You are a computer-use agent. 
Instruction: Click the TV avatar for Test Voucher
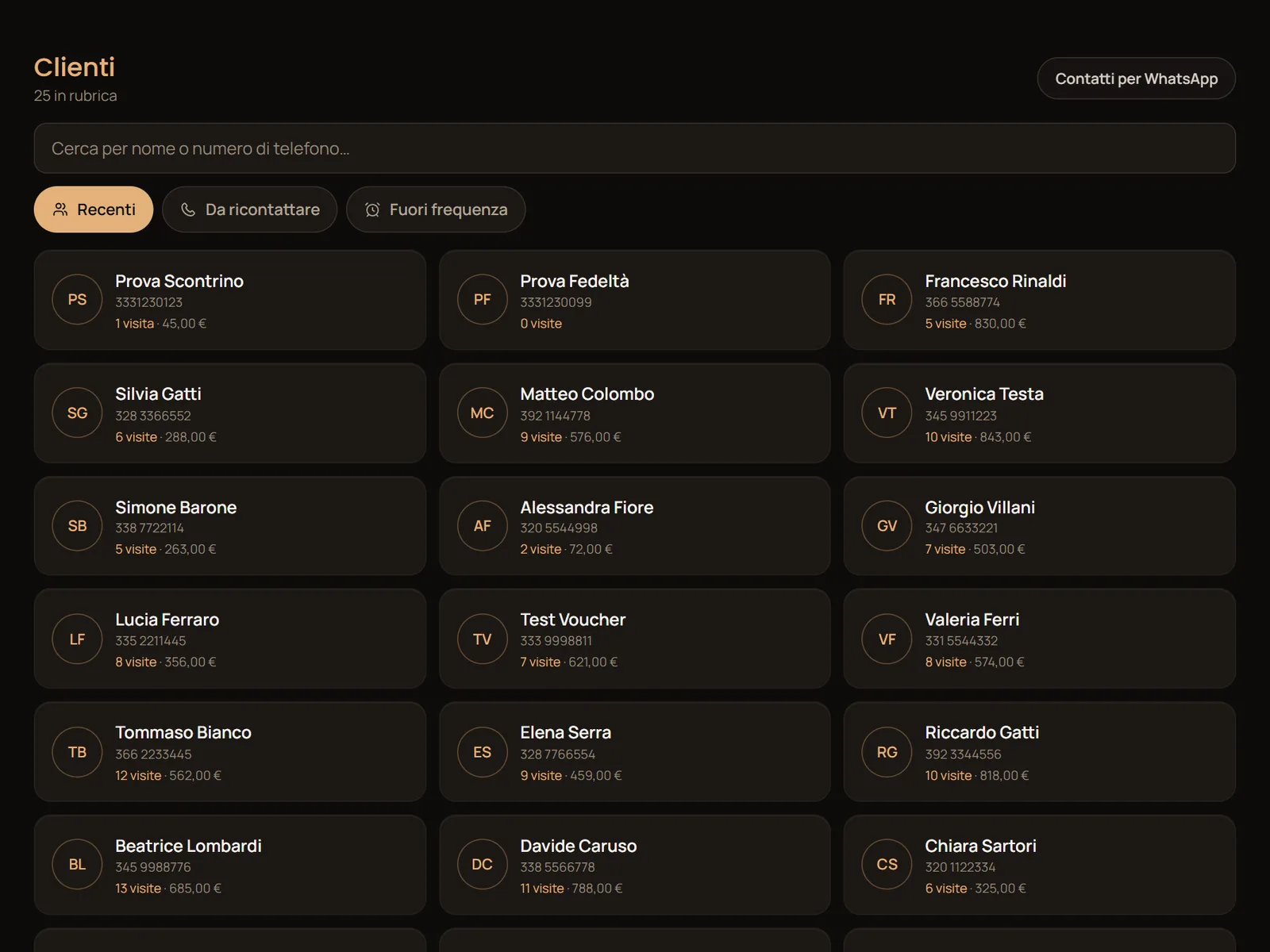pos(482,639)
